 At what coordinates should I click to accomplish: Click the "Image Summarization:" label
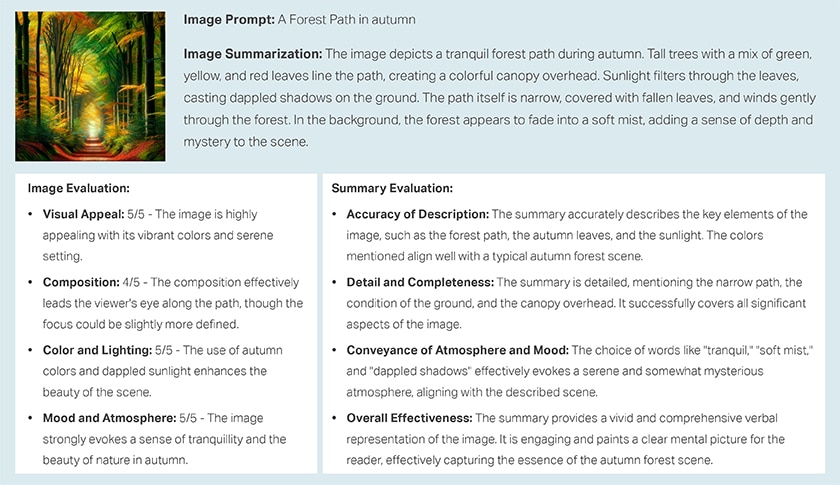(x=253, y=53)
